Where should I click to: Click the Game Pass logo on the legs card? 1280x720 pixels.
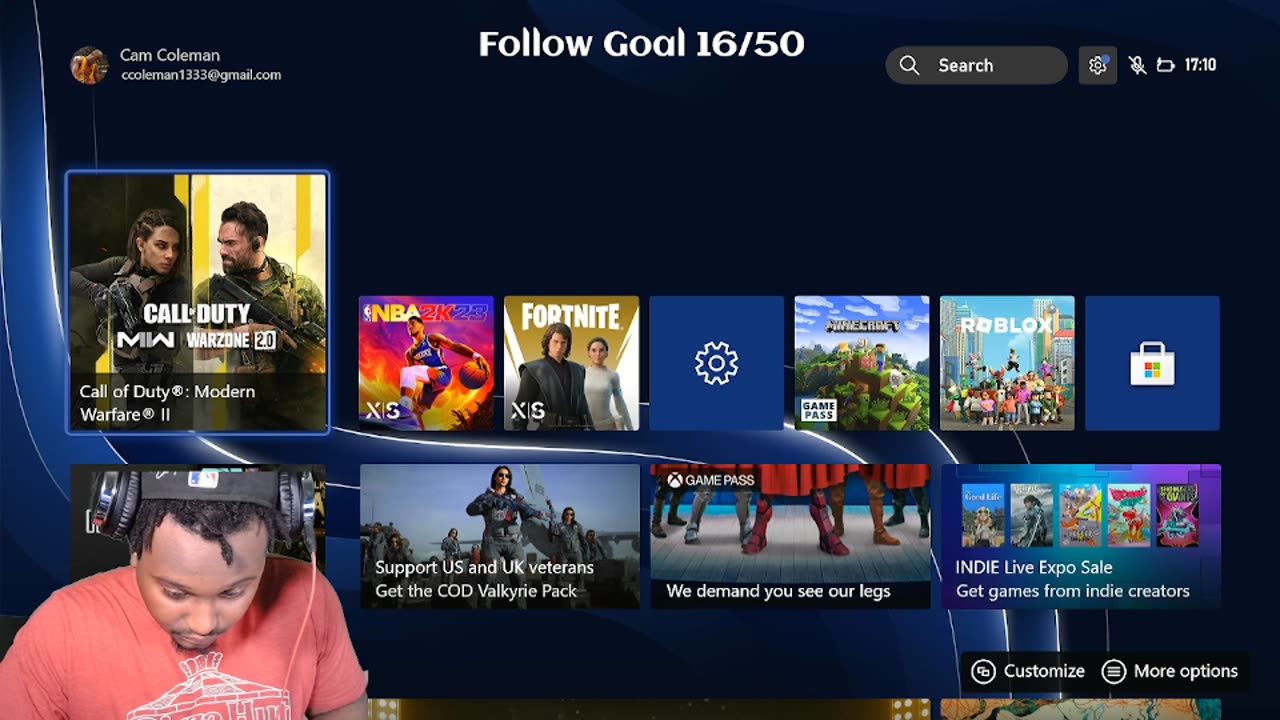pyautogui.click(x=711, y=480)
